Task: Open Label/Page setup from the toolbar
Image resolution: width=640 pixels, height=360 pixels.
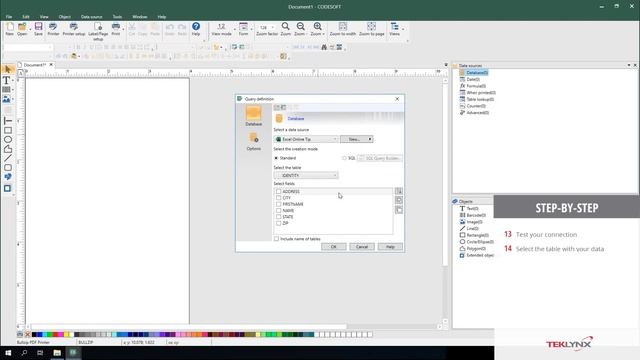Action: [x=98, y=27]
